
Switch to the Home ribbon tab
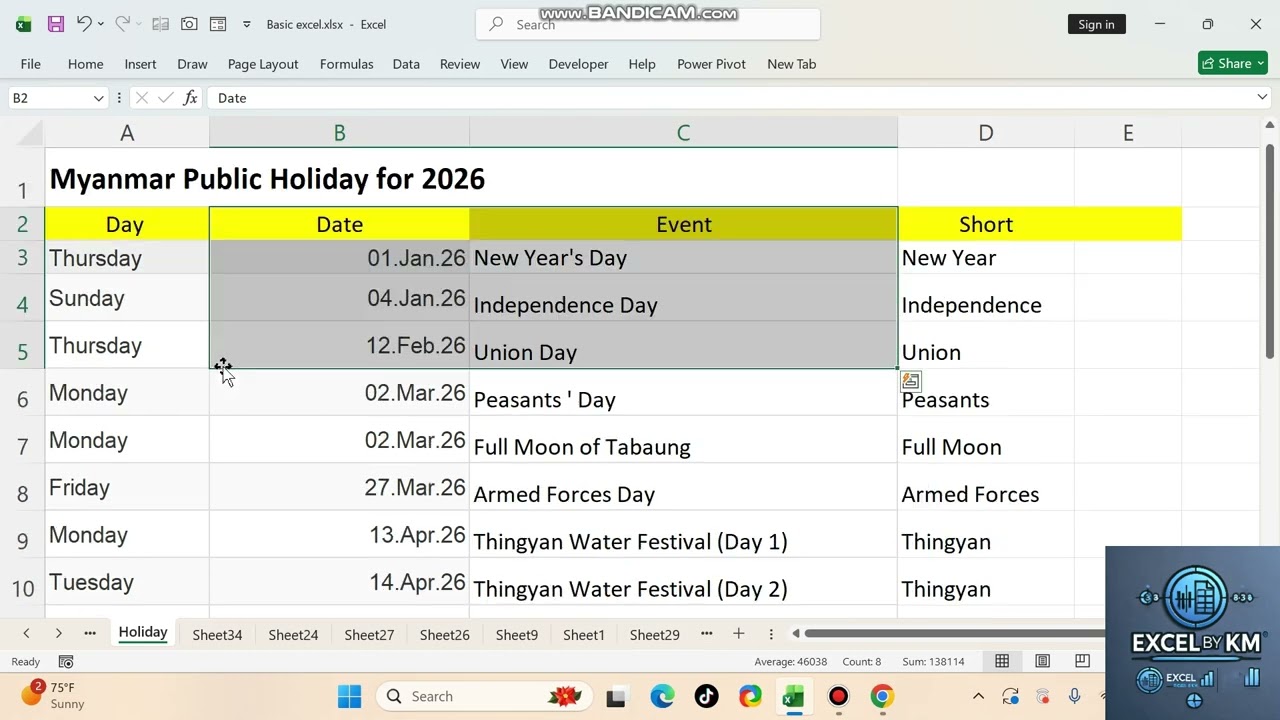(86, 64)
